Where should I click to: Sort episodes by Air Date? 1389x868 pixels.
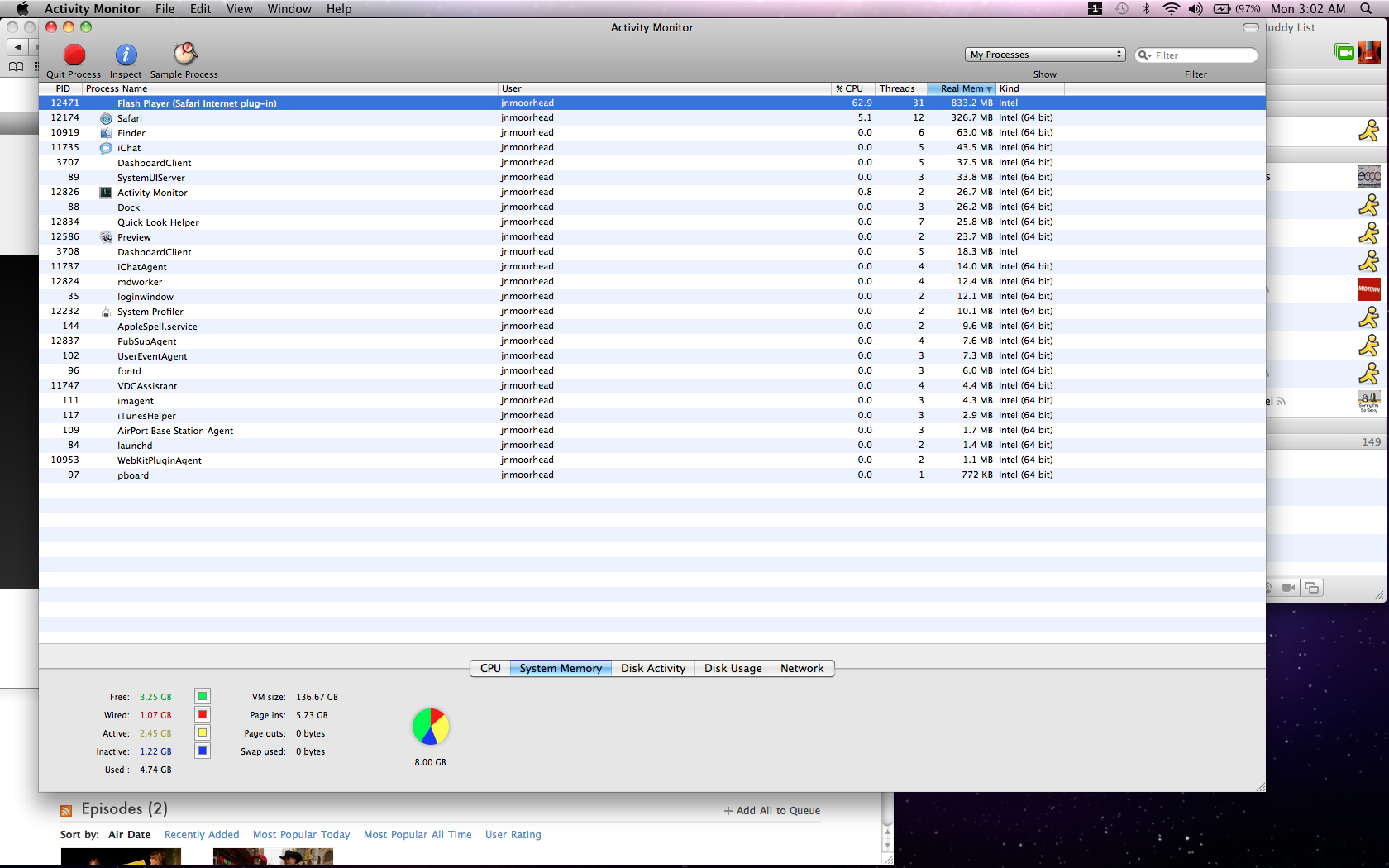point(130,835)
